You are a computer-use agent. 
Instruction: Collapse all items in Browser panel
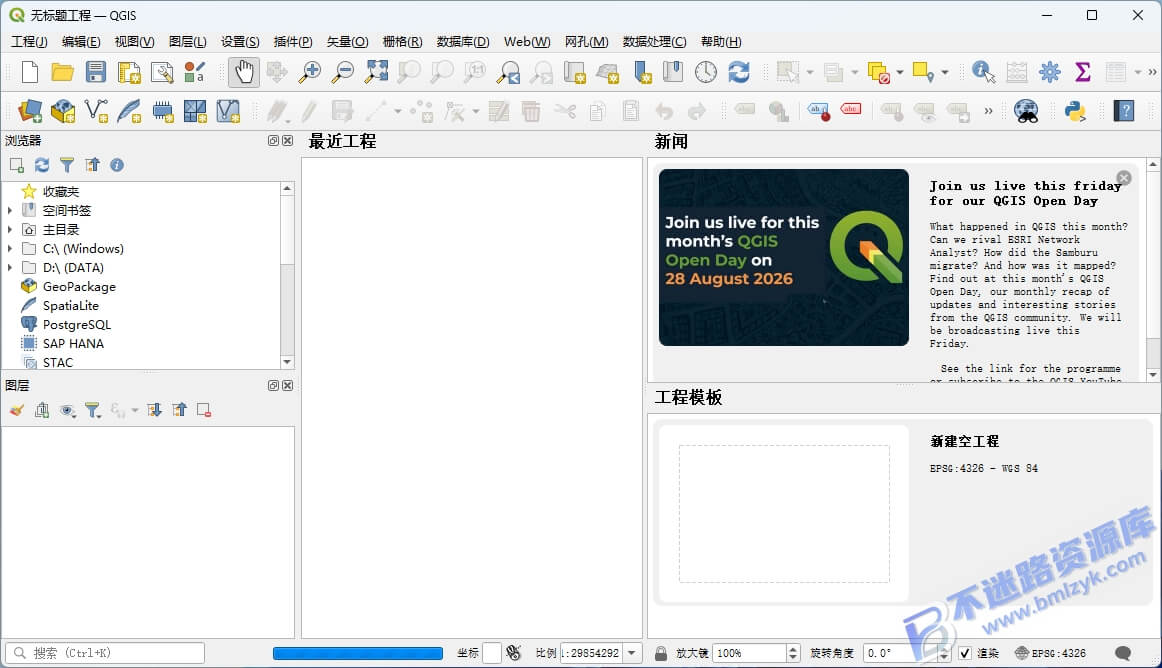(x=92, y=165)
